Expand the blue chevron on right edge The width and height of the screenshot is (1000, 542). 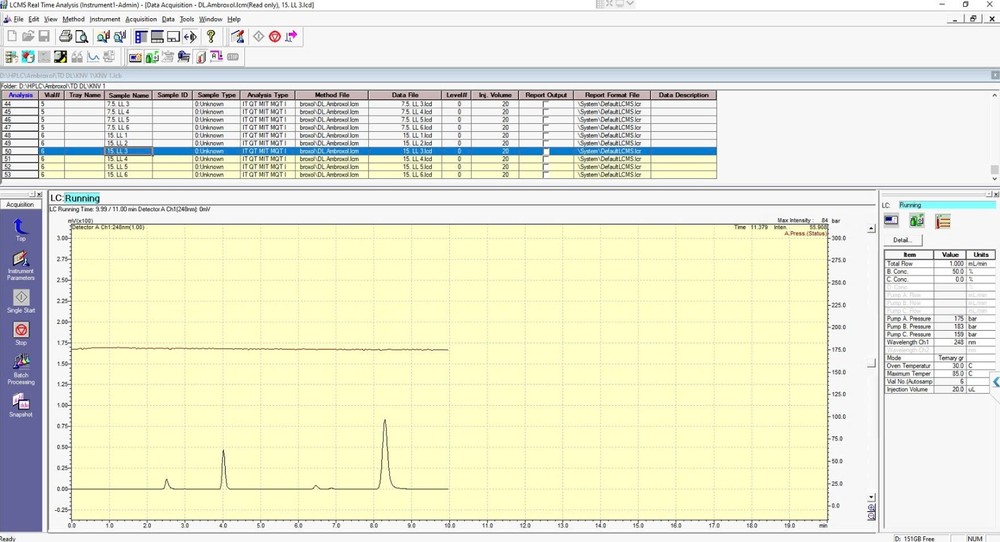(x=996, y=382)
